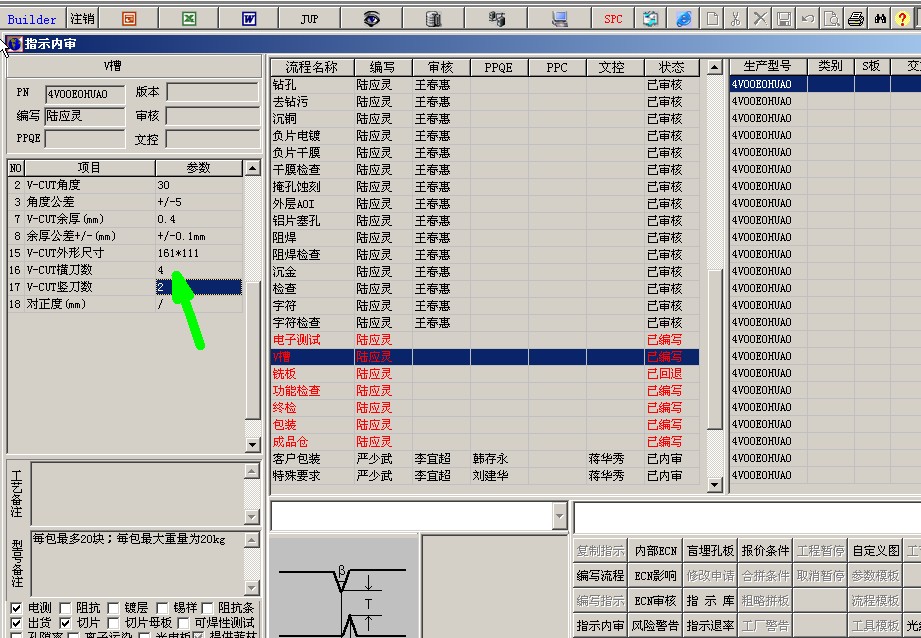
Task: Click the Excel export toolbar icon
Action: click(x=189, y=19)
